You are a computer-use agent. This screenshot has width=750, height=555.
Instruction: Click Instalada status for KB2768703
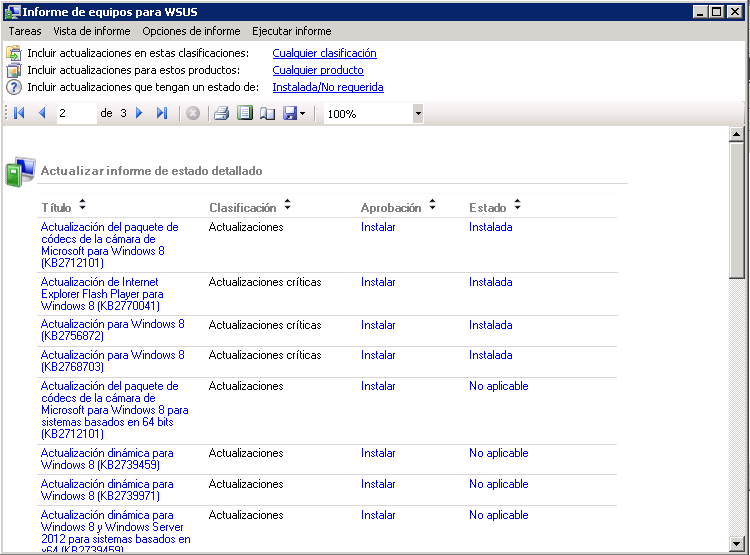pos(490,355)
